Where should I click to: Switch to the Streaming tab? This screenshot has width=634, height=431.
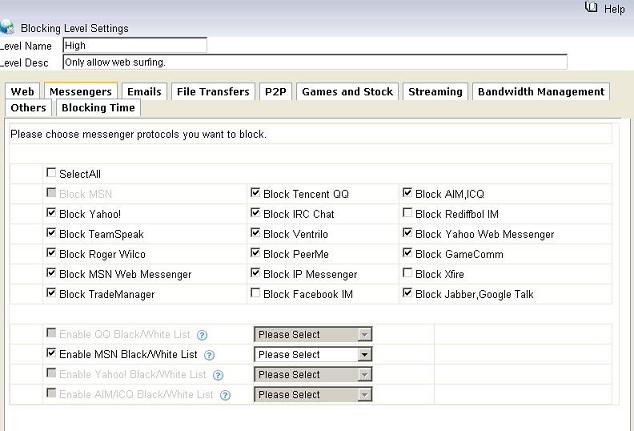[x=435, y=91]
